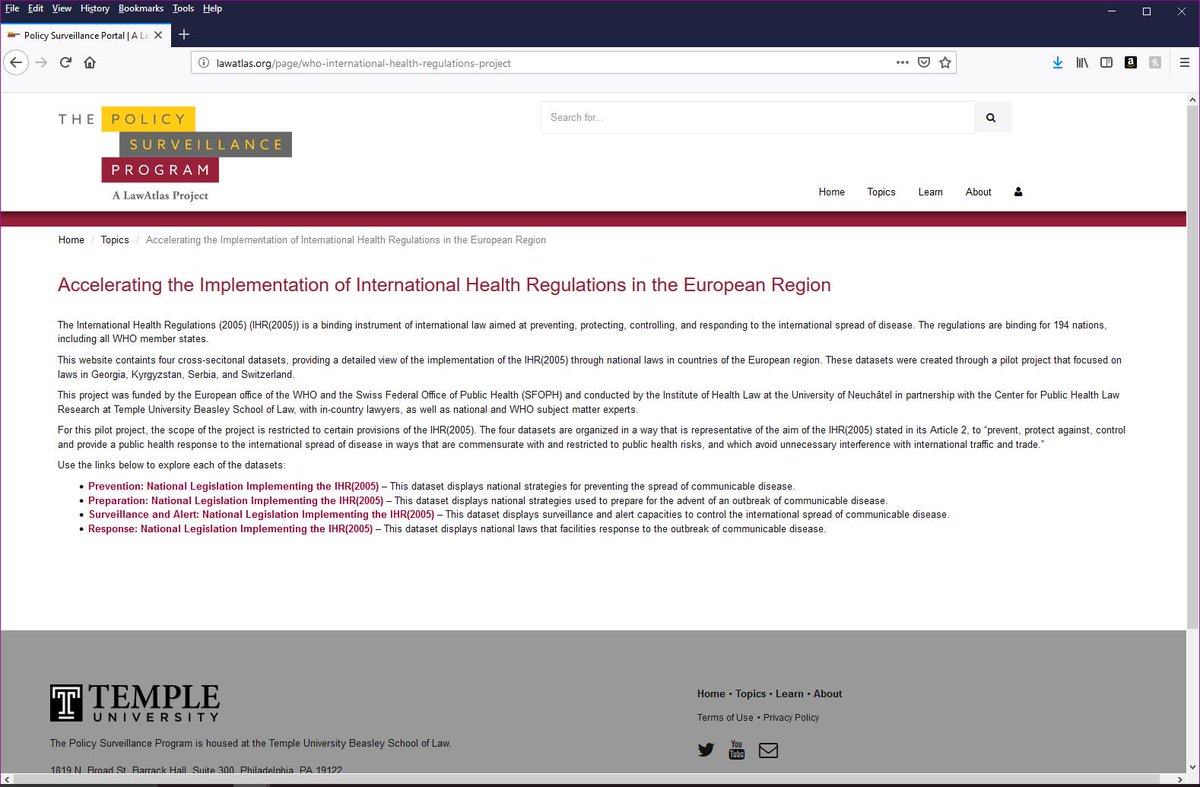Go back with the browser back arrow
Image resolution: width=1200 pixels, height=787 pixels.
point(15,62)
